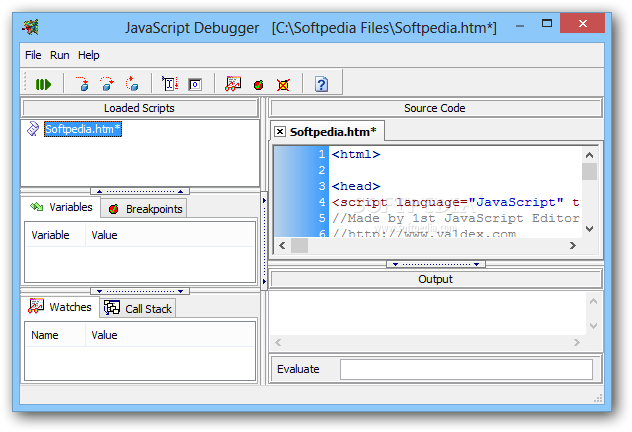
Task: Open the File menu
Action: (x=33, y=55)
